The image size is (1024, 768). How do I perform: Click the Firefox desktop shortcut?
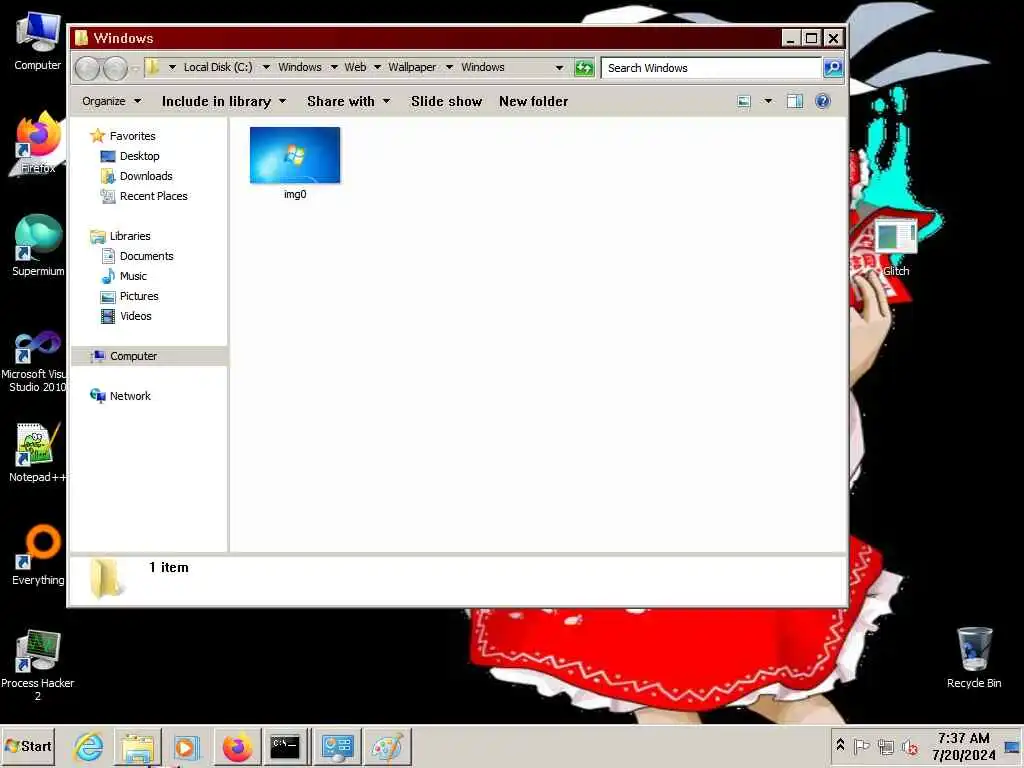[x=38, y=142]
